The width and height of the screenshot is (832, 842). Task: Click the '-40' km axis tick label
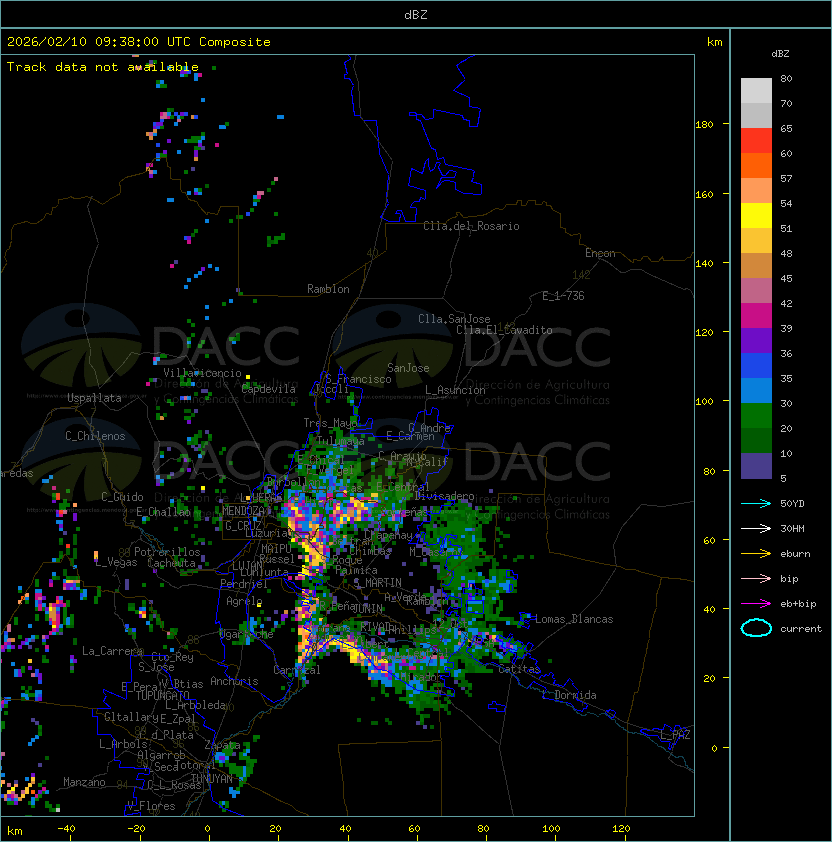click(x=66, y=829)
